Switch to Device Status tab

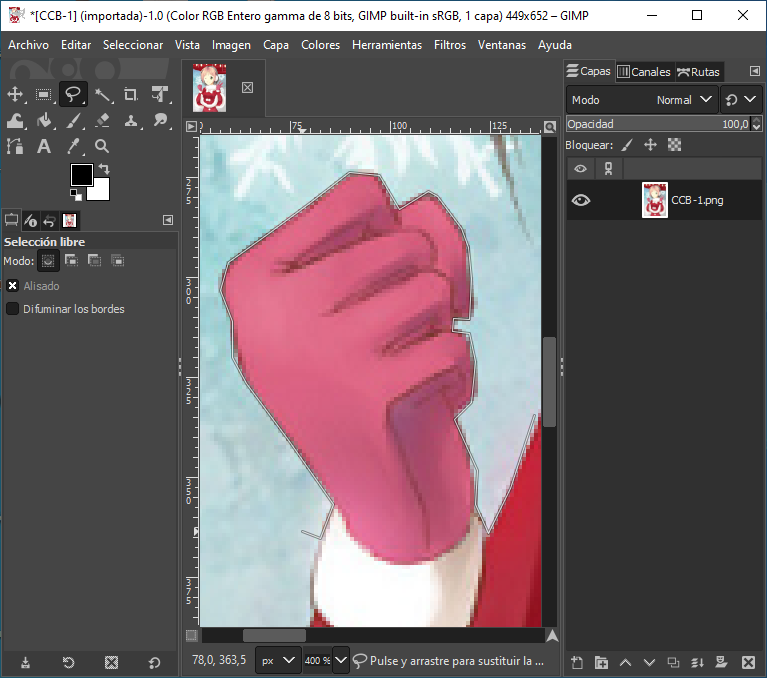[x=30, y=220]
